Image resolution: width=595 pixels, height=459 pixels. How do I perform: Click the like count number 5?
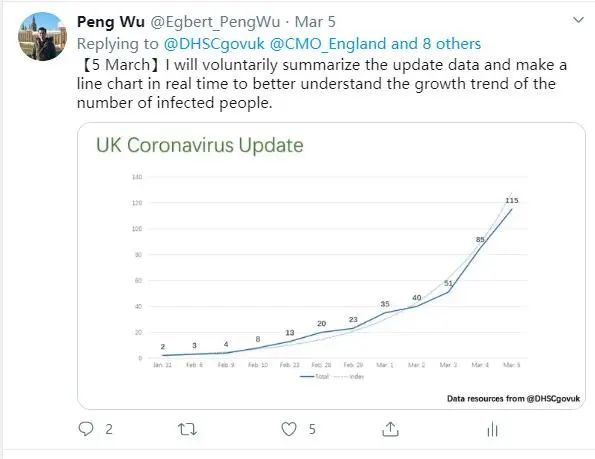(312, 429)
